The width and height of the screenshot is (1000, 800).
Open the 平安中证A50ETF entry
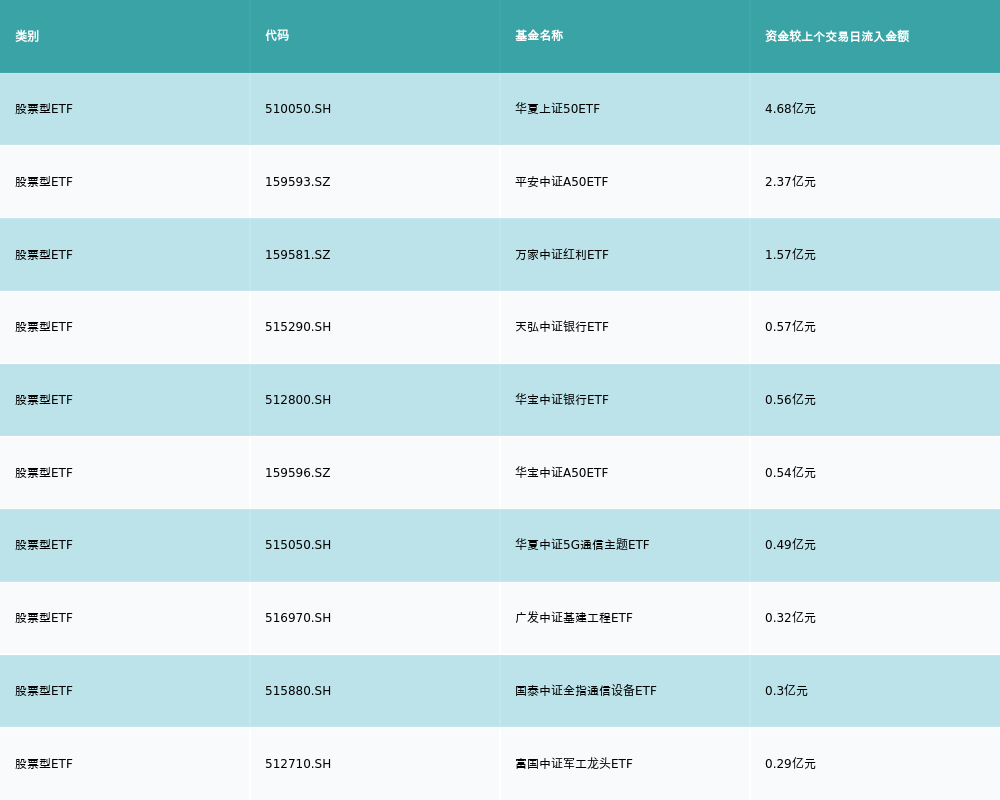pyautogui.click(x=561, y=182)
